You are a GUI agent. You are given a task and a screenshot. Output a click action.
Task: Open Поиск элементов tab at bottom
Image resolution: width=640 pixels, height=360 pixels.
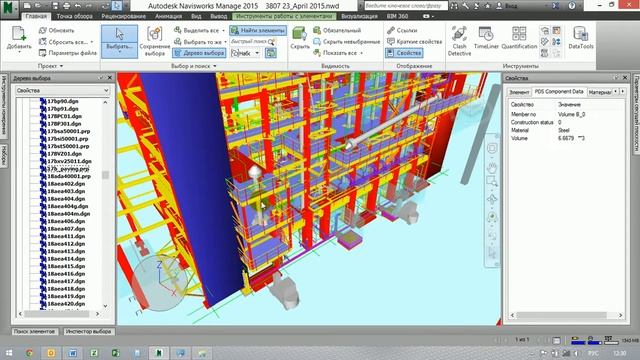(34, 331)
